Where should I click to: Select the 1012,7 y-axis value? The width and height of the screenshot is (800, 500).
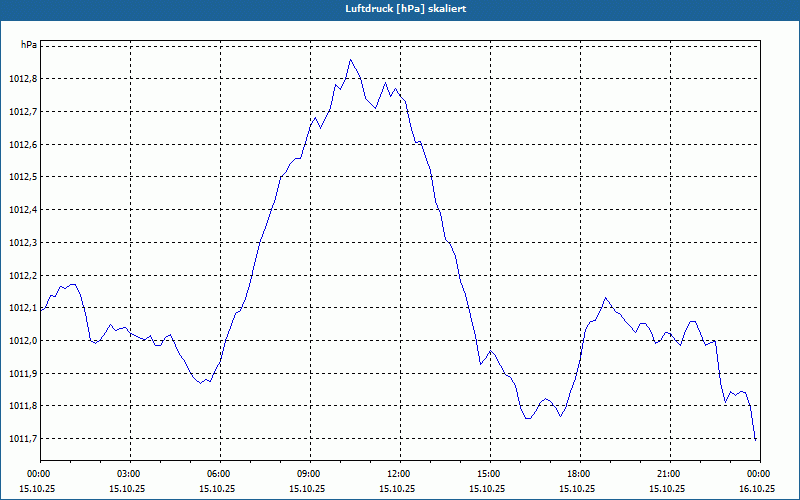(23, 112)
